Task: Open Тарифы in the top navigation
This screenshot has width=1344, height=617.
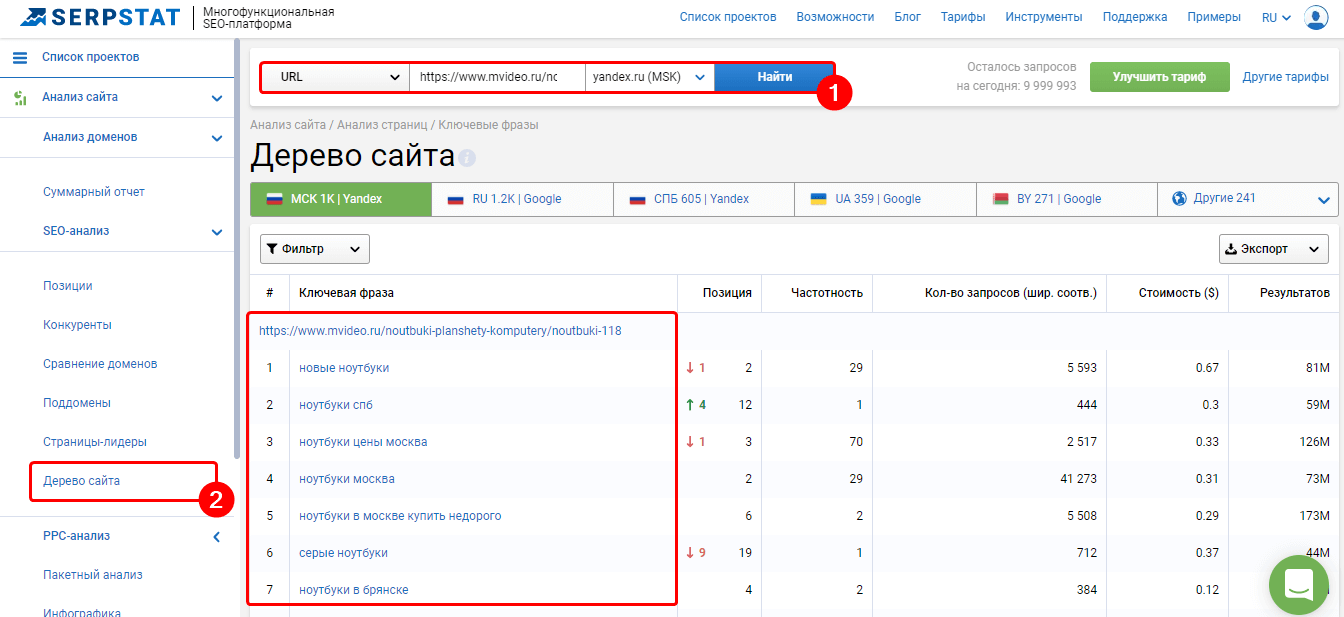Action: 963,17
